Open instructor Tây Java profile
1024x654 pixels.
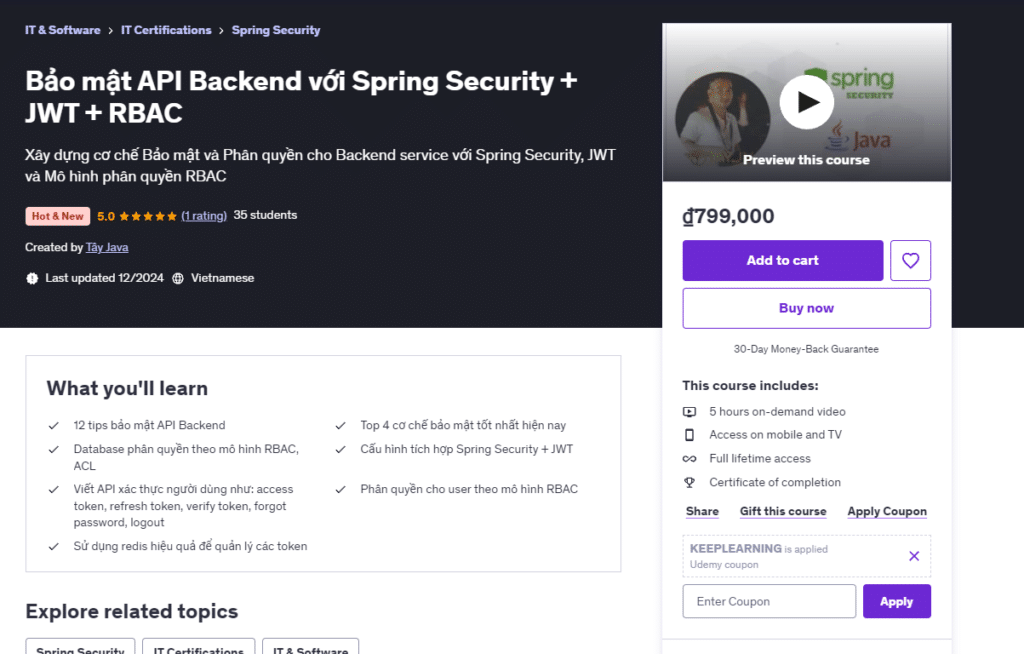[107, 247]
